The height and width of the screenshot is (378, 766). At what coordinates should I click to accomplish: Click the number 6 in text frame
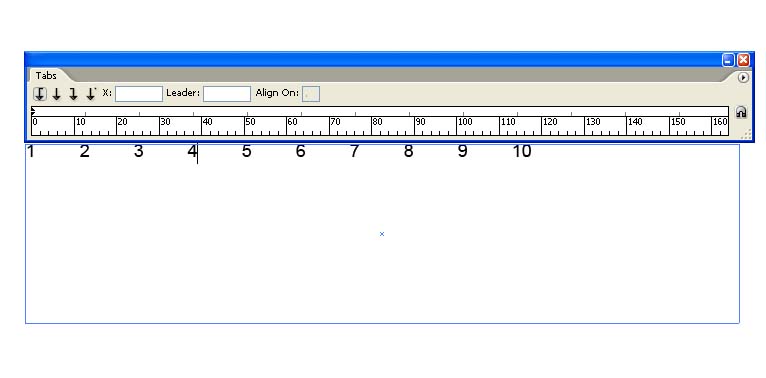300,151
